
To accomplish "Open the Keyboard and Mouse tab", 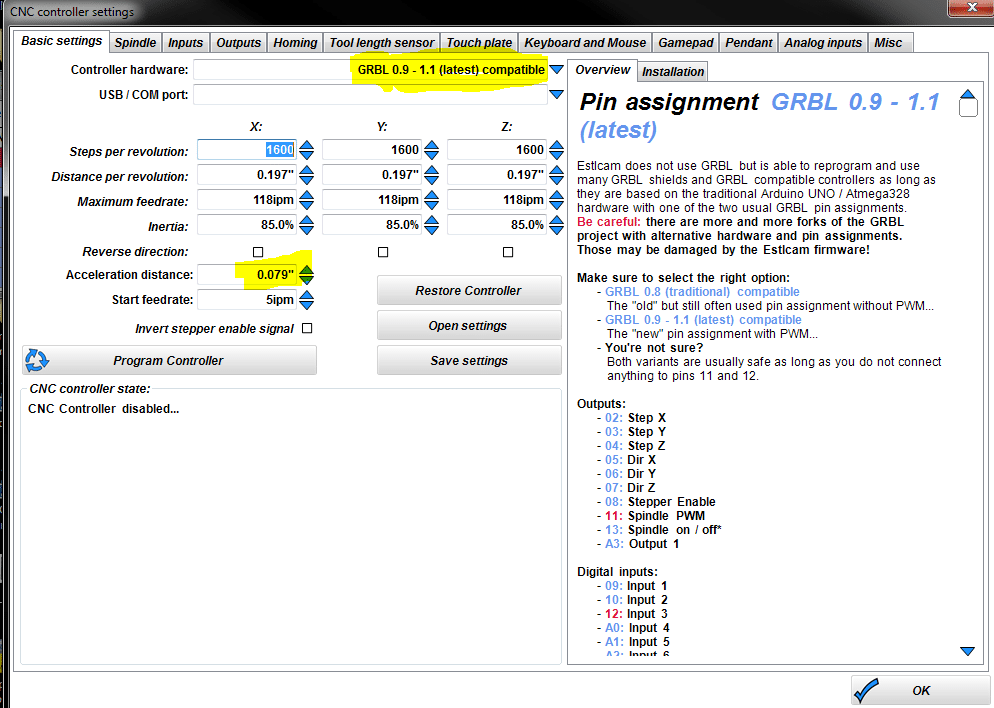I will click(585, 42).
